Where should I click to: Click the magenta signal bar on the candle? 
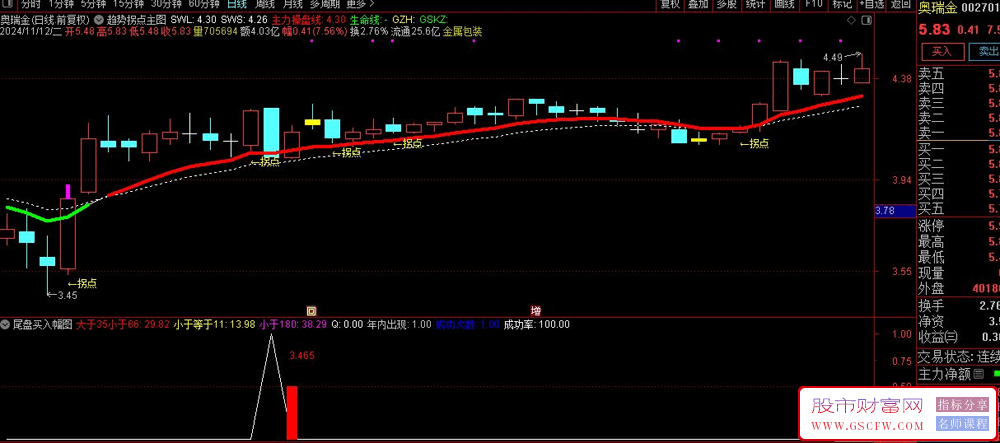pos(68,191)
